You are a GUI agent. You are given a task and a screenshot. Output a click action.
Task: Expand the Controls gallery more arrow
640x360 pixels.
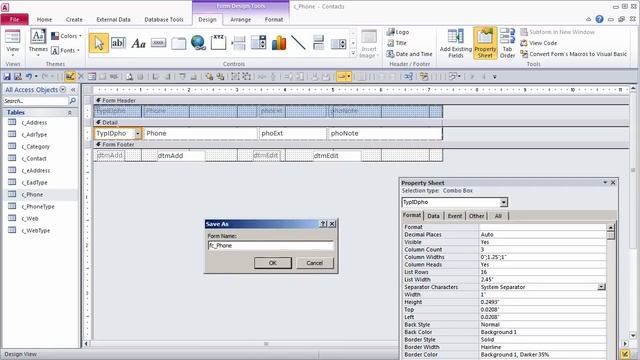353,53
